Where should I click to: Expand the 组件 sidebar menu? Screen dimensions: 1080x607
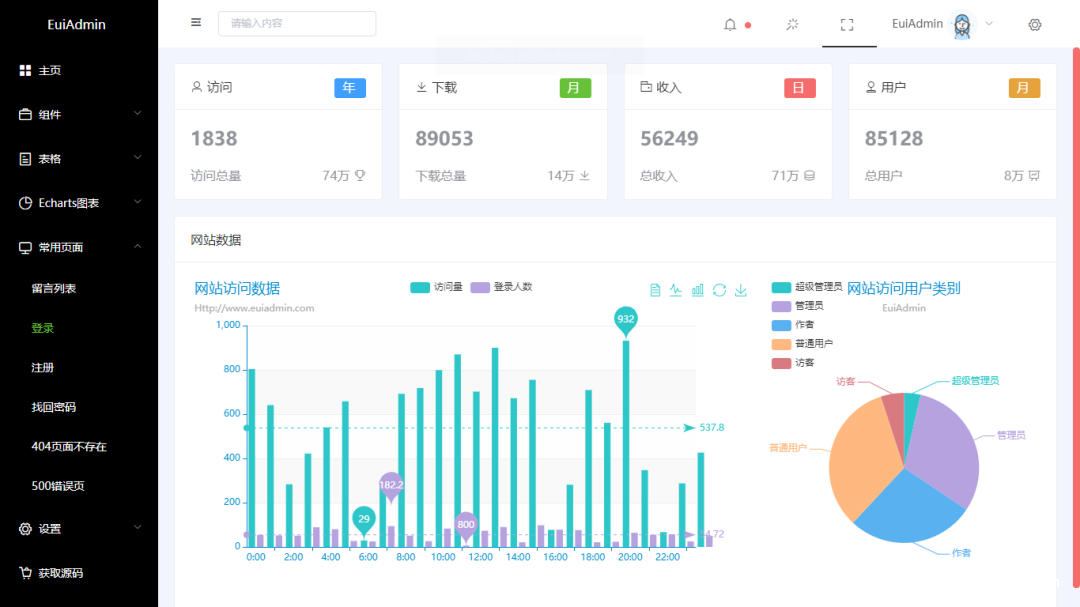click(79, 114)
